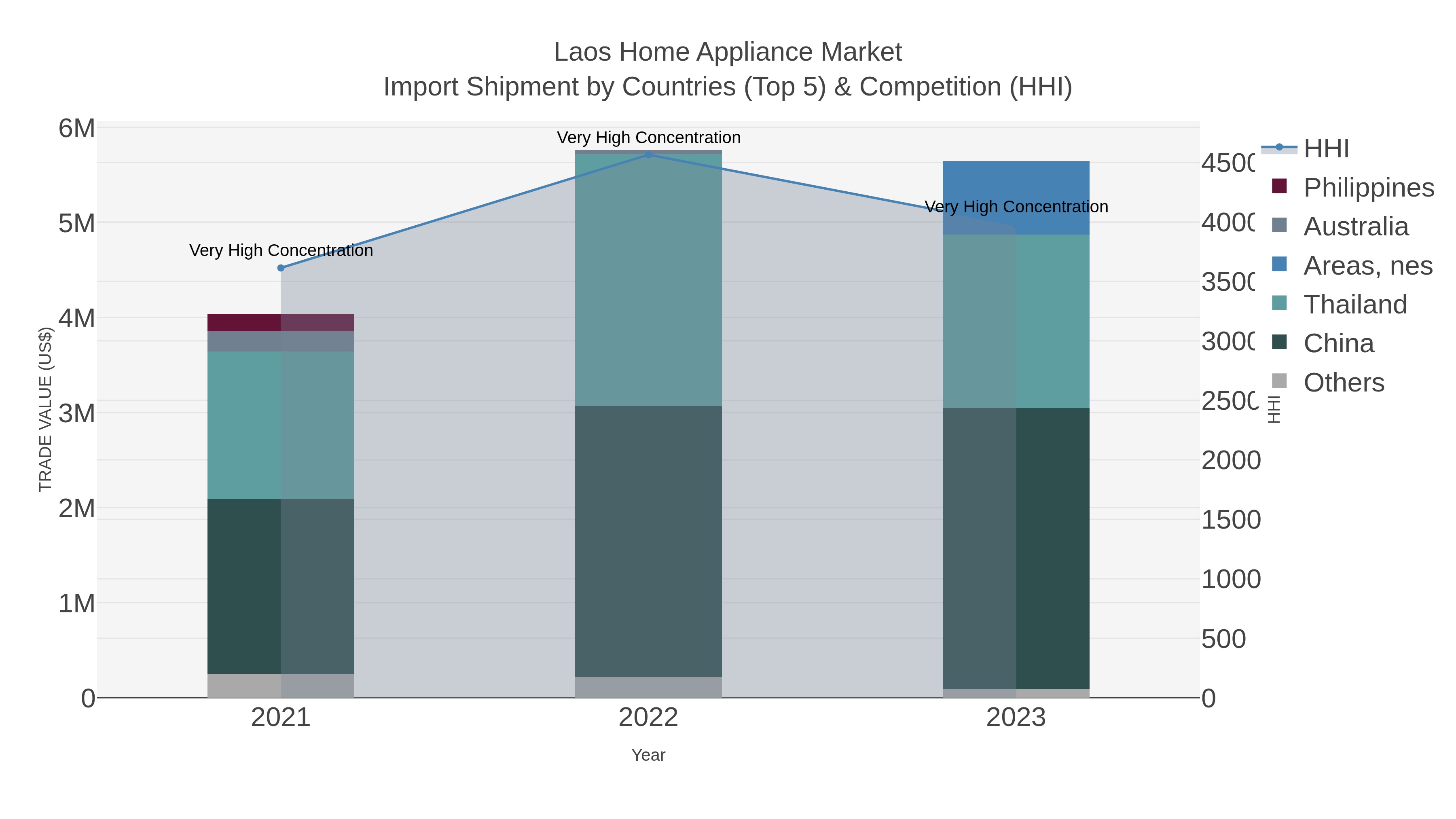Toggle Thailand series in legend
This screenshot has width=1456, height=819.
click(1339, 304)
